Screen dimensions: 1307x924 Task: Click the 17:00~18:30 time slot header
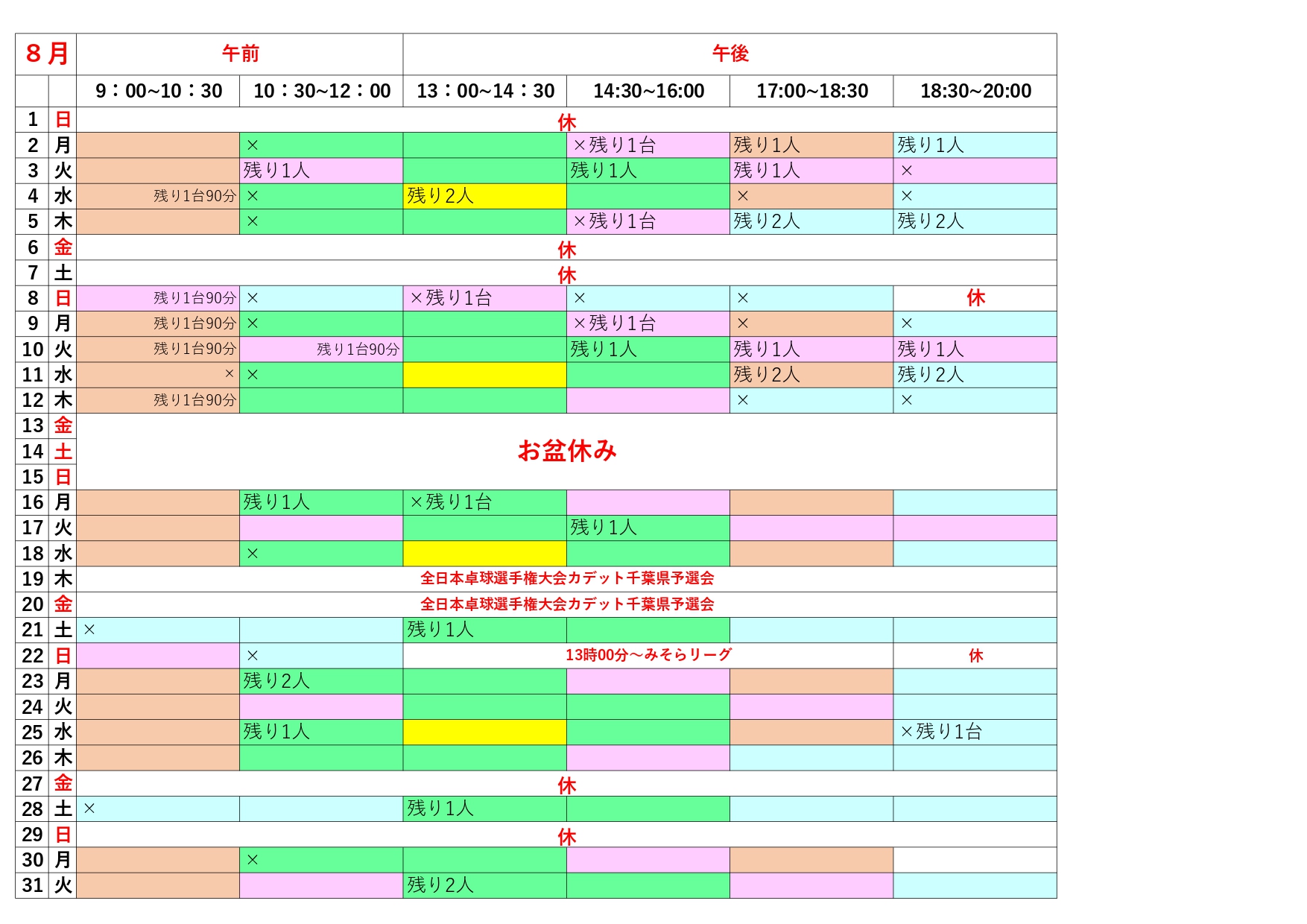(812, 91)
